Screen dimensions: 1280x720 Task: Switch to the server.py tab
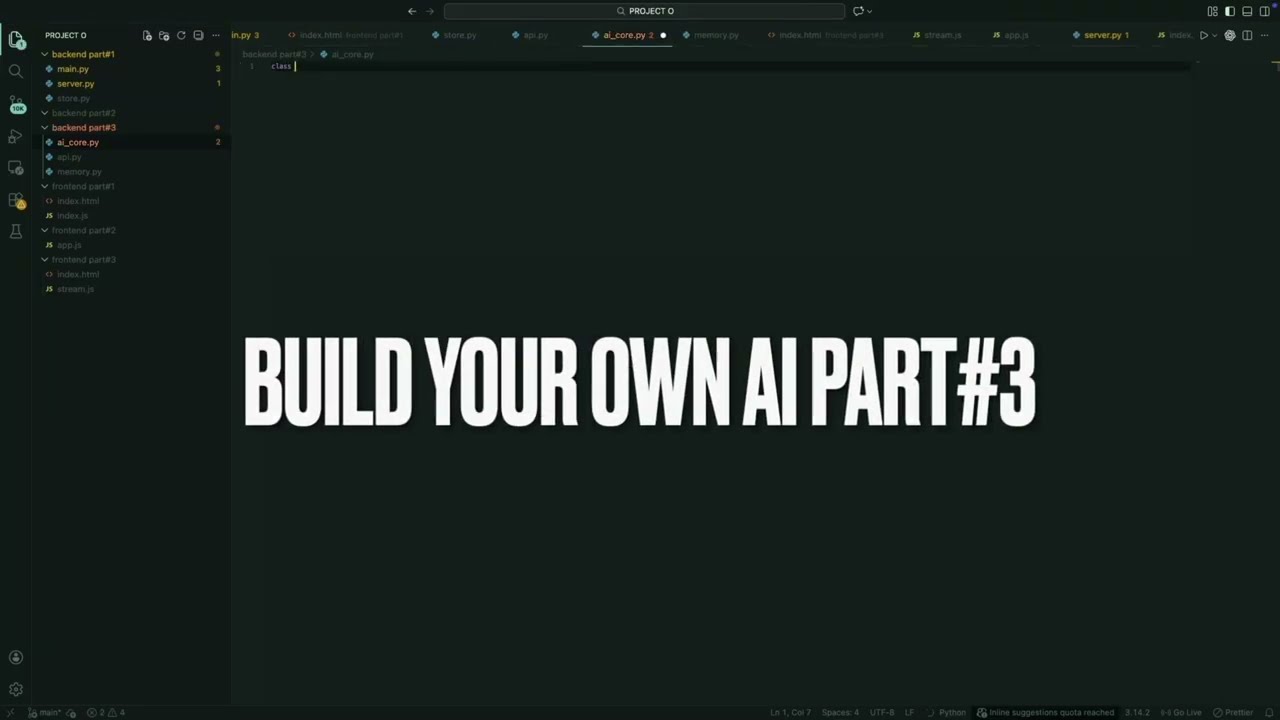click(1101, 35)
